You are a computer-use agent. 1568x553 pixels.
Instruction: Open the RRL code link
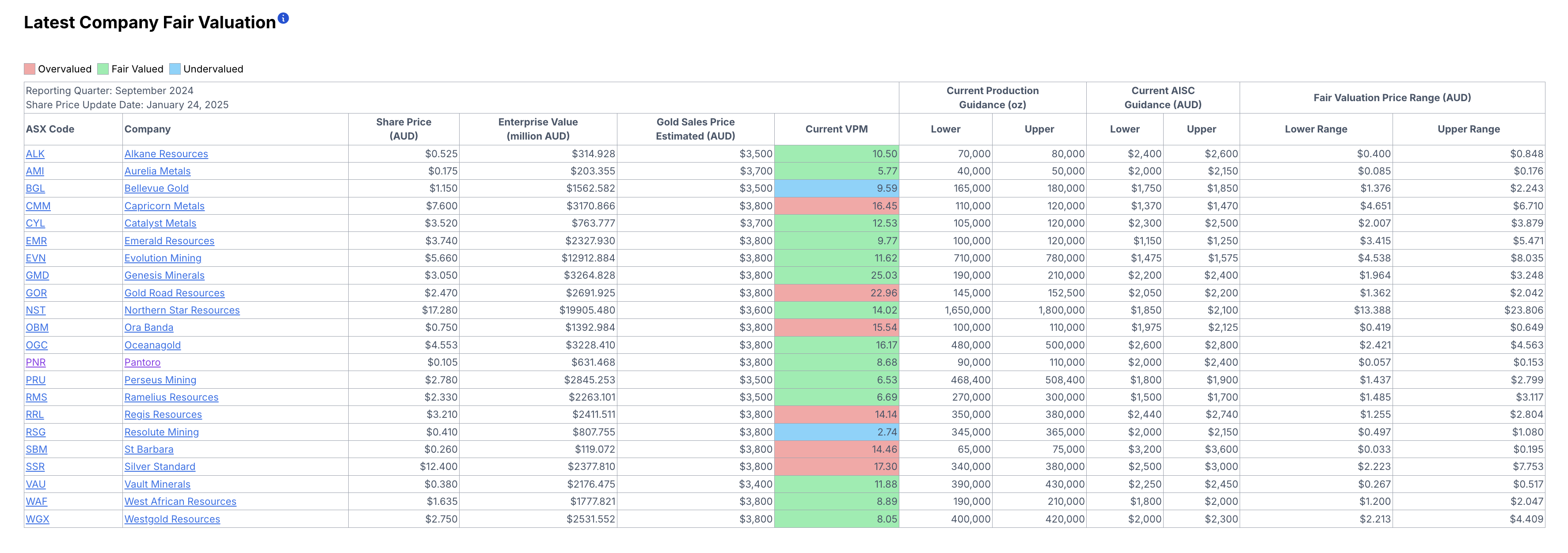(x=35, y=414)
